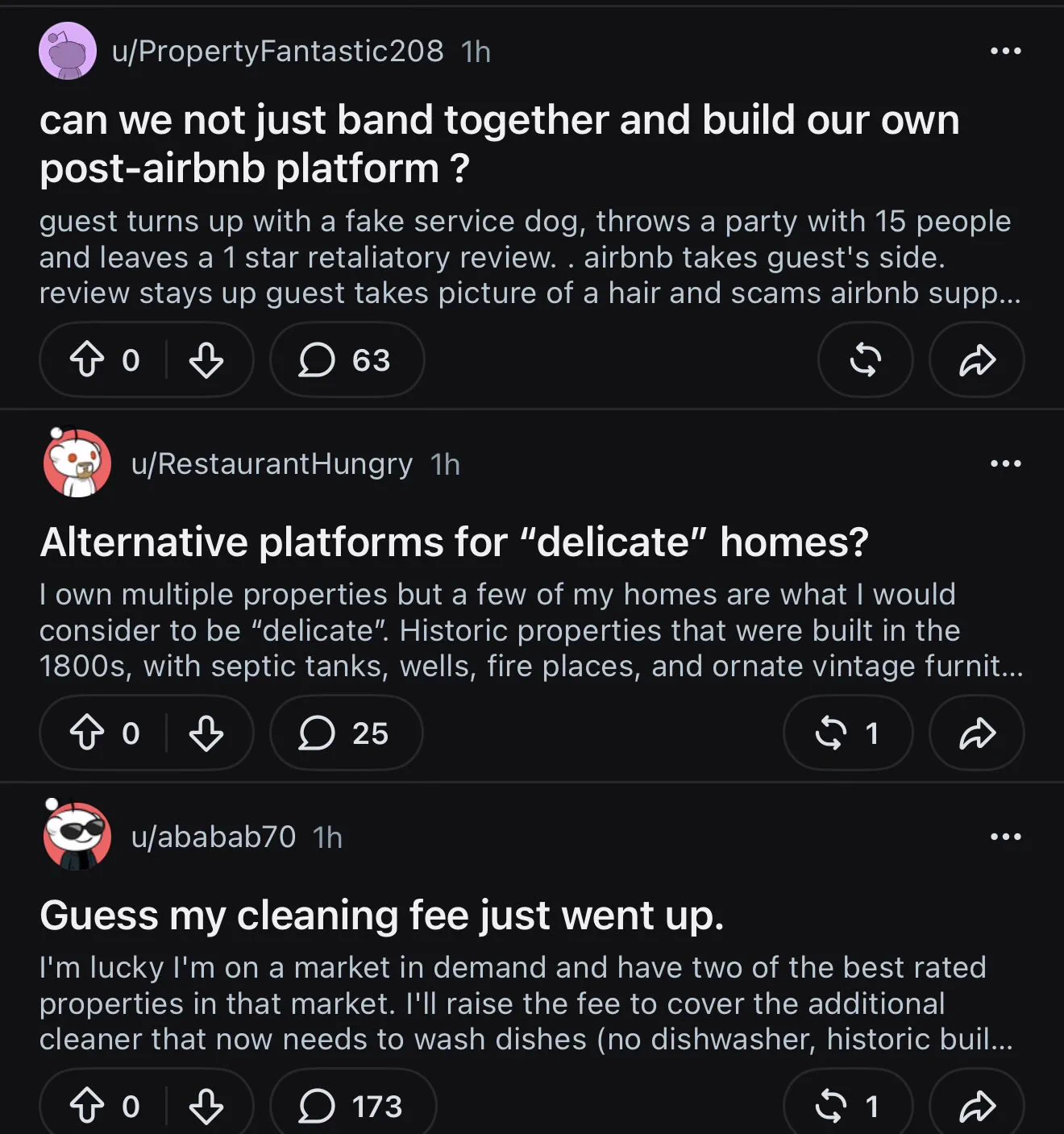Screen dimensions: 1064x1134
Task: Open u/ababab70 sunglasses avatar
Action: pos(77,836)
